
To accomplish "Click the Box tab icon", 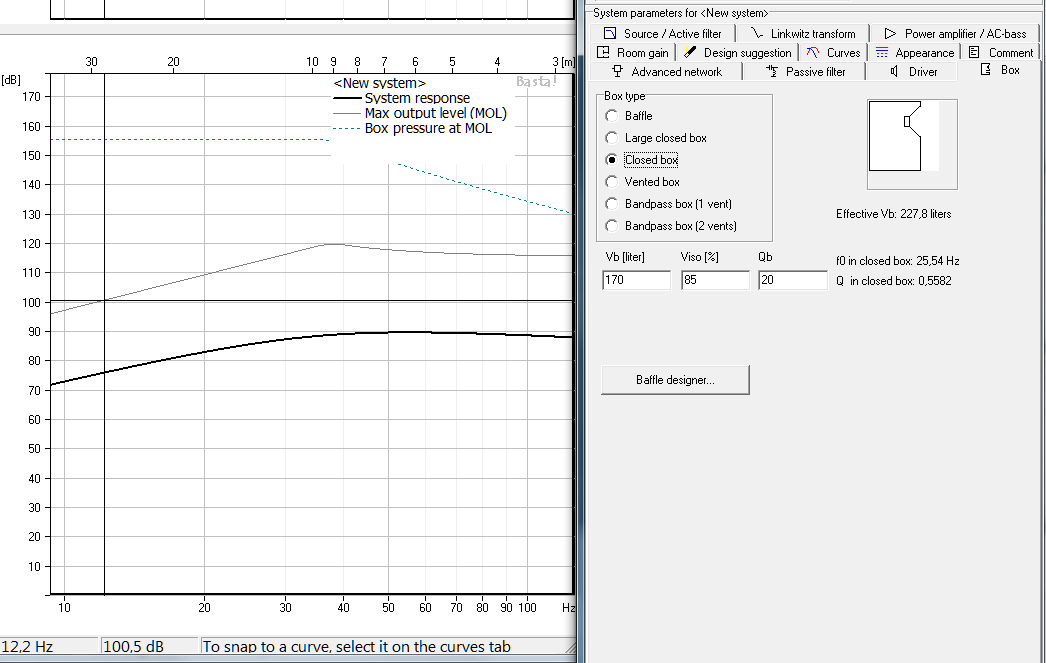I will pyautogui.click(x=985, y=69).
